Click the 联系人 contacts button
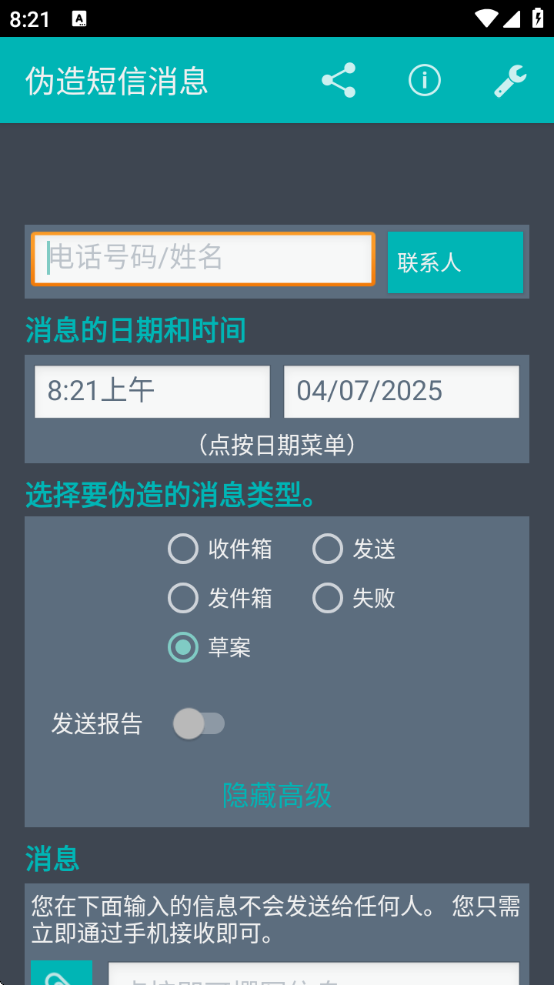Screen dimensions: 554x985 click(455, 262)
